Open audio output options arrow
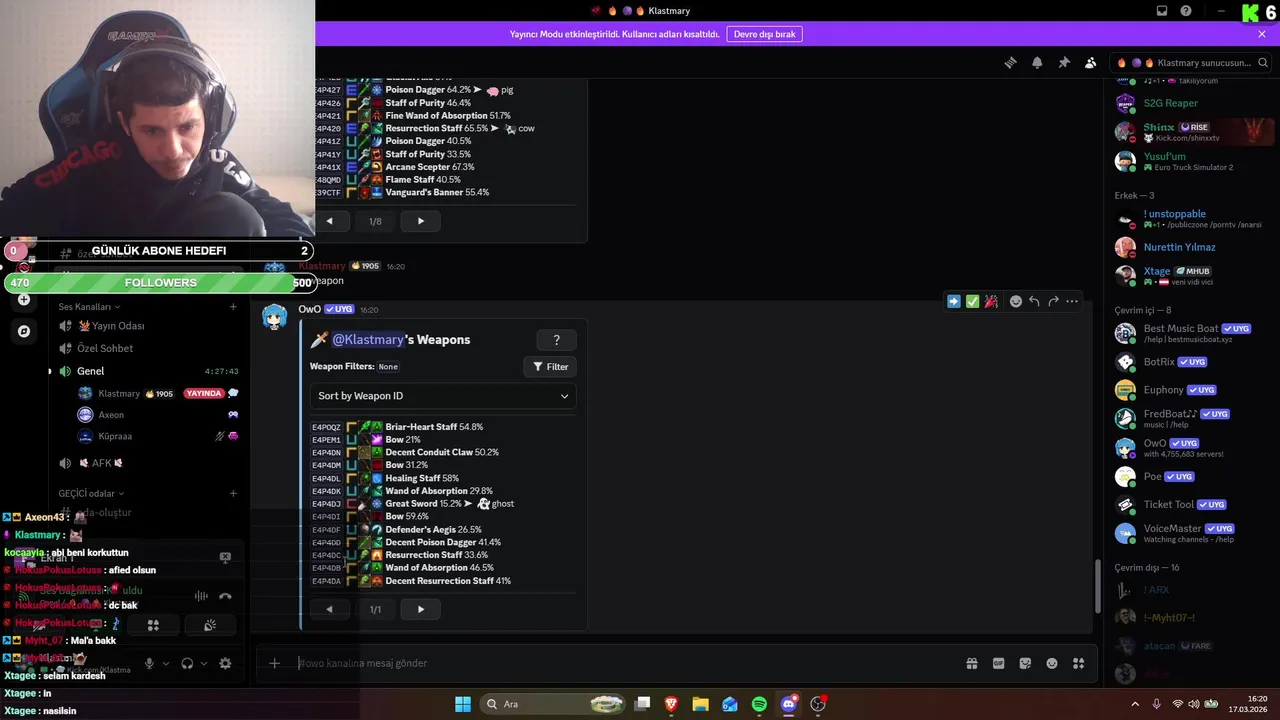1280x720 pixels. pos(204,663)
